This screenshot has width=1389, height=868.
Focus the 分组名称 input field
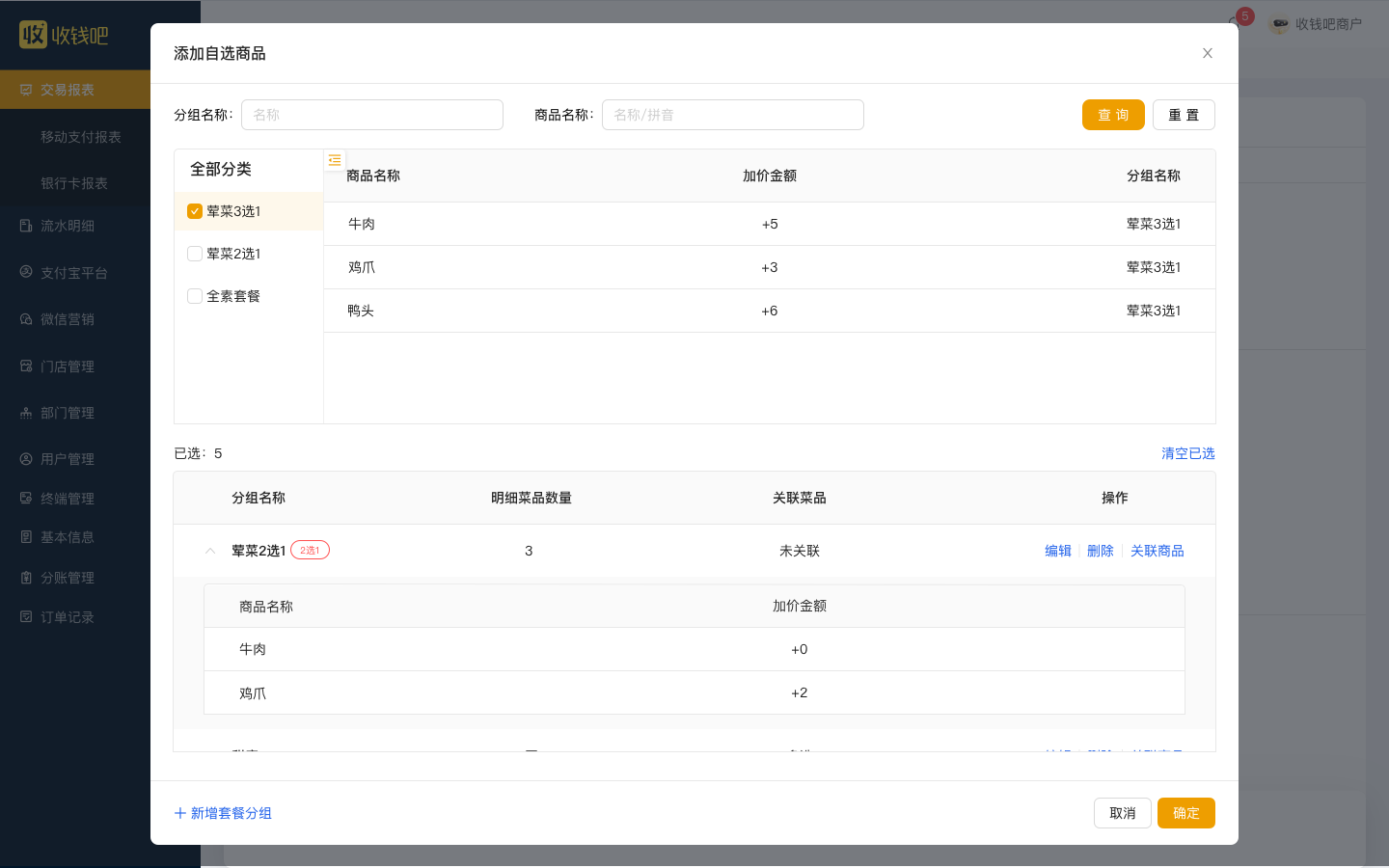tap(372, 115)
